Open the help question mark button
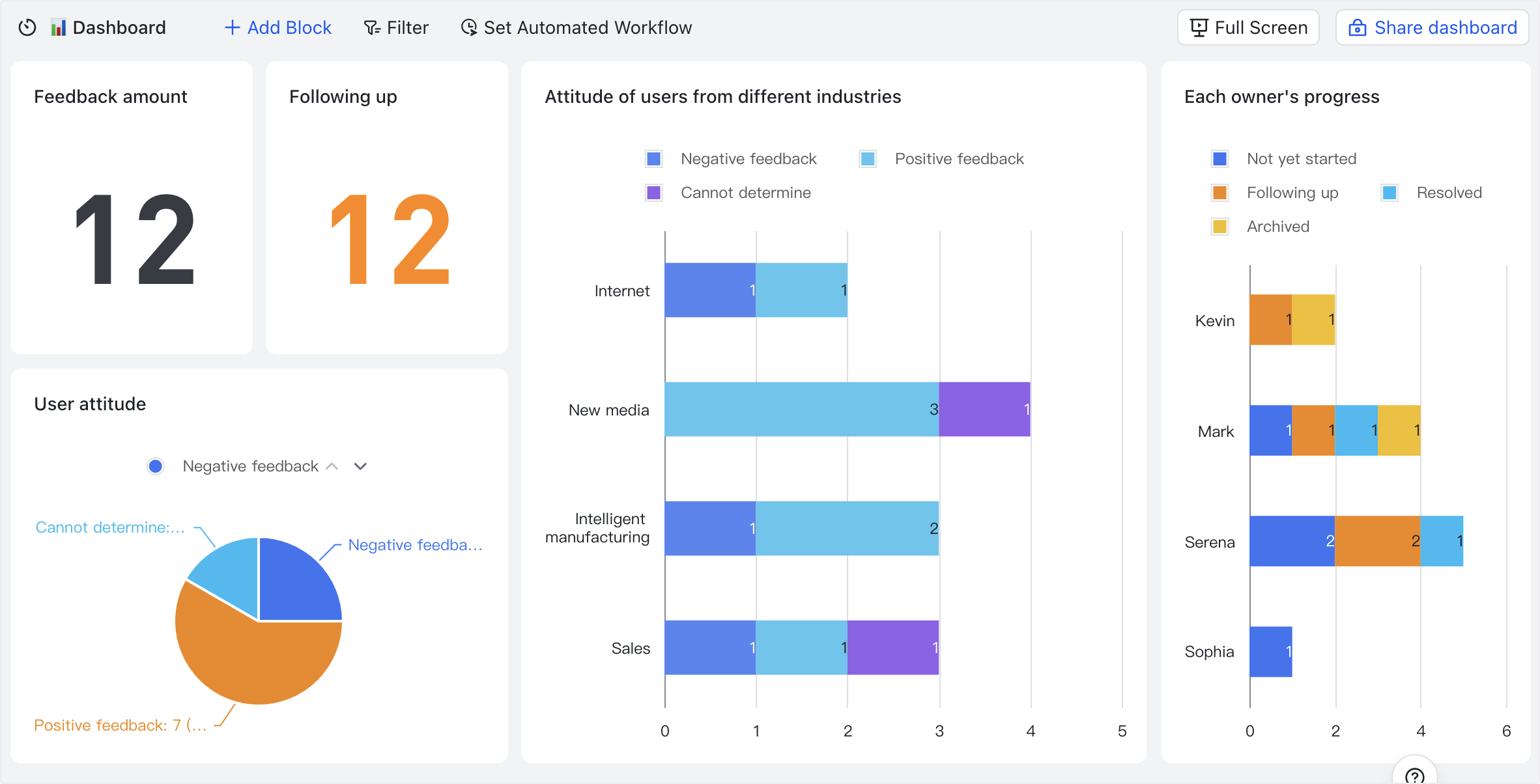Viewport: 1540px width, 784px height. click(x=1414, y=775)
